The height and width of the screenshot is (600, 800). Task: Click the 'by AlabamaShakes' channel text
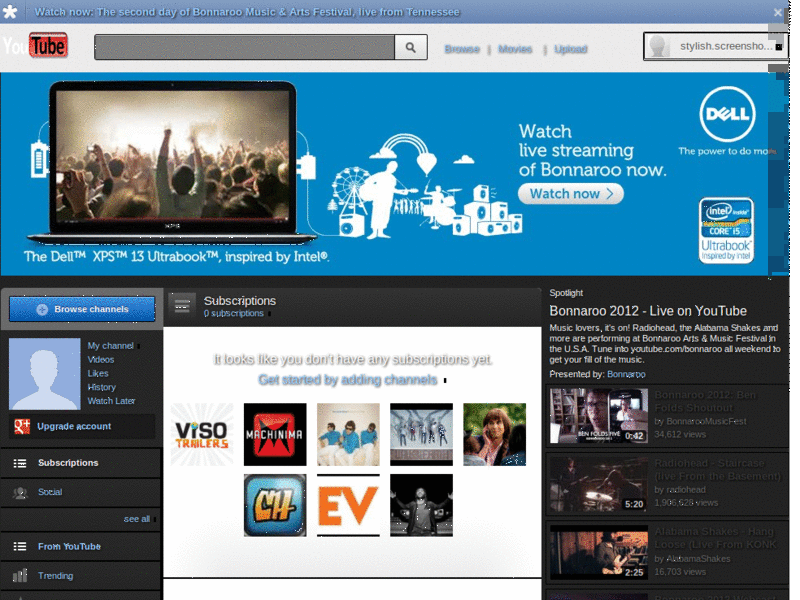692,559
